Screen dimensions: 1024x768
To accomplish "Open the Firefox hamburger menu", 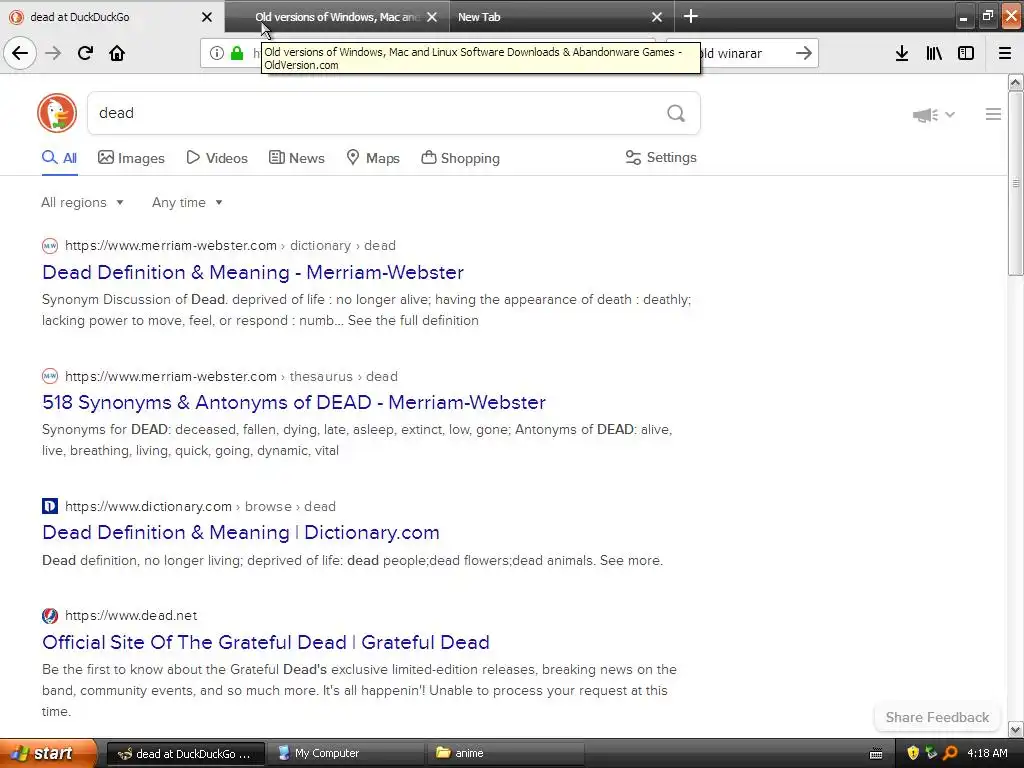I will 1005,53.
